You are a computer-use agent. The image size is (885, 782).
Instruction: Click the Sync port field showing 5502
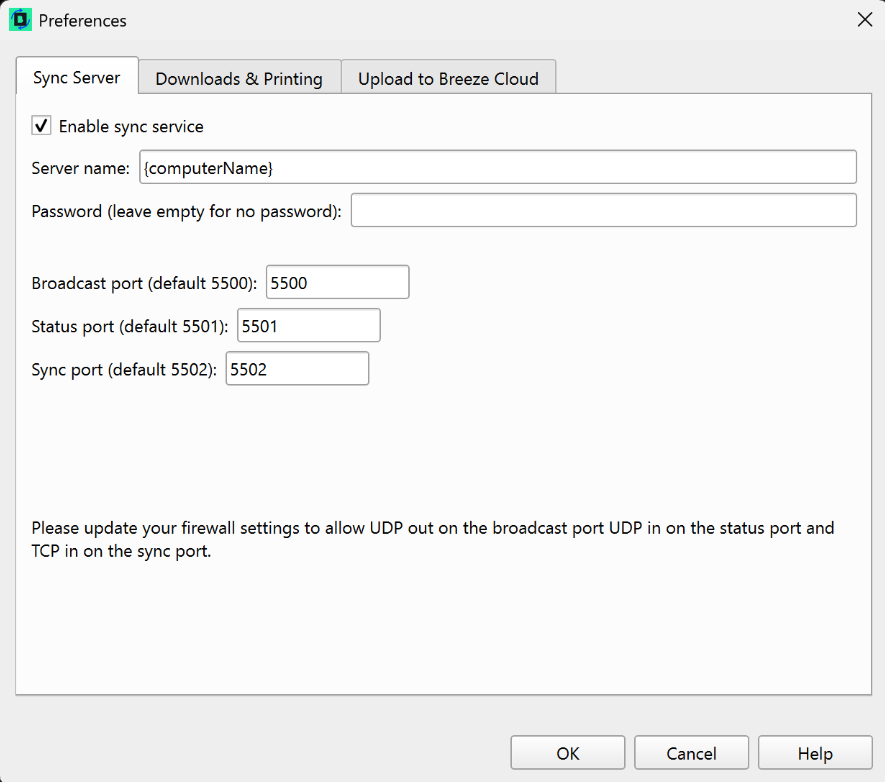tap(297, 368)
